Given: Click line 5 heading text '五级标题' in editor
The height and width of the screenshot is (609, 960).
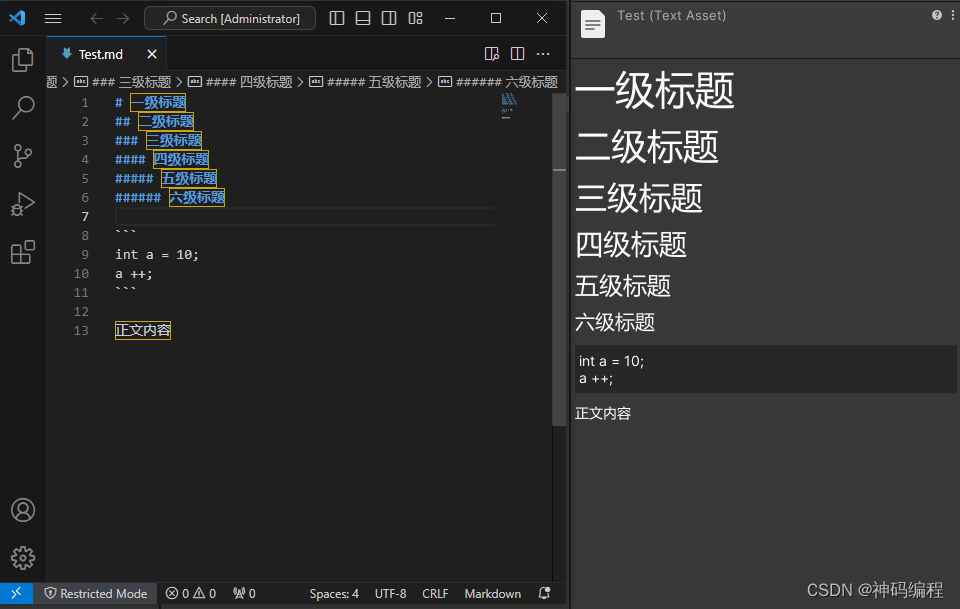Looking at the screenshot, I should [189, 178].
